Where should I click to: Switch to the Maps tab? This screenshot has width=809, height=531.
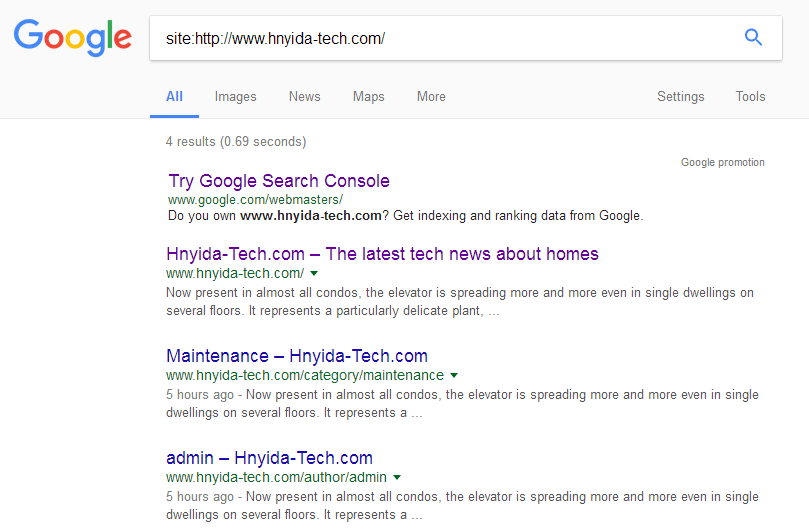point(368,96)
